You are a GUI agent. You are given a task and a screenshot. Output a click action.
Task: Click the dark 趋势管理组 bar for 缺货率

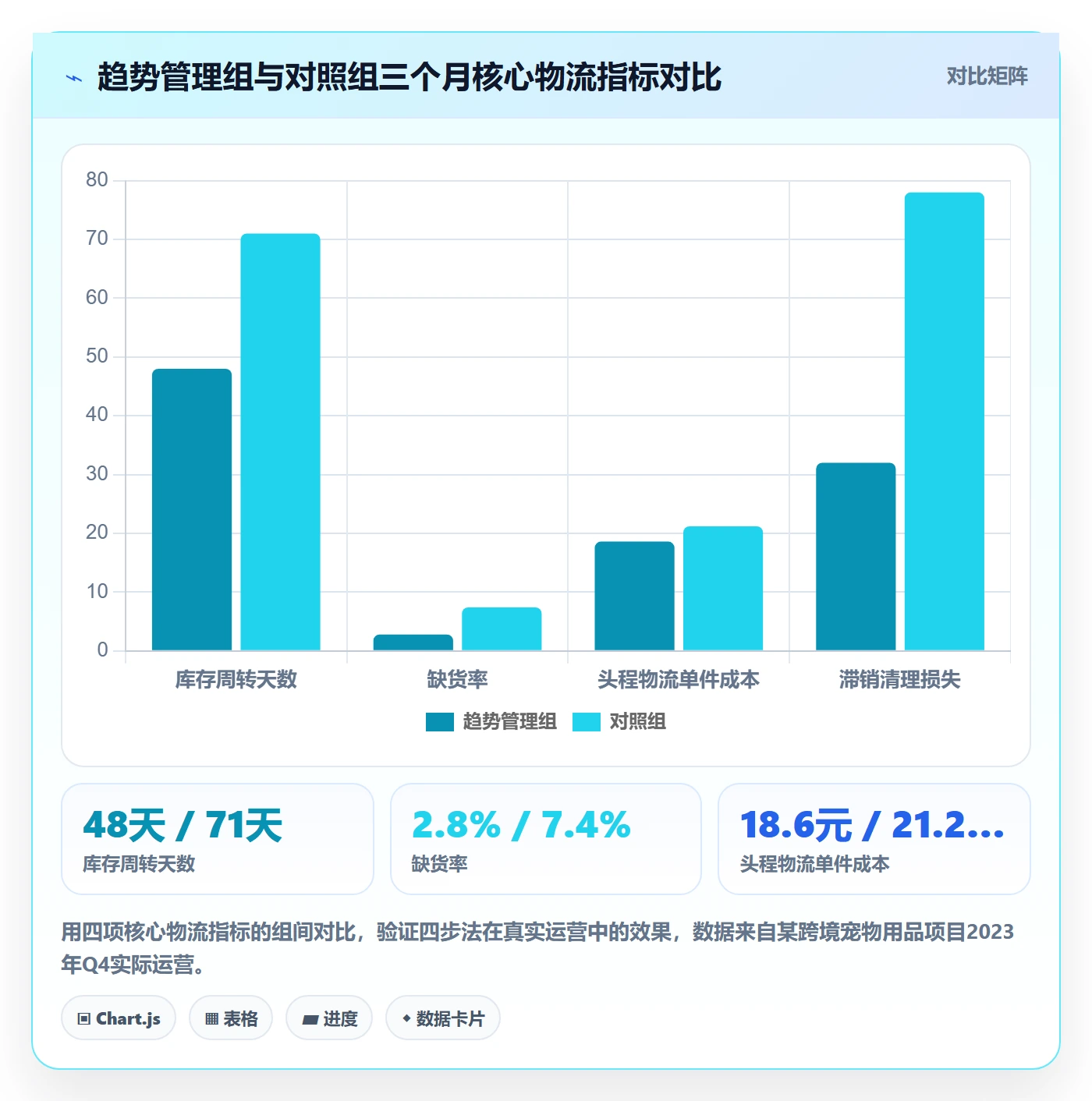413,643
